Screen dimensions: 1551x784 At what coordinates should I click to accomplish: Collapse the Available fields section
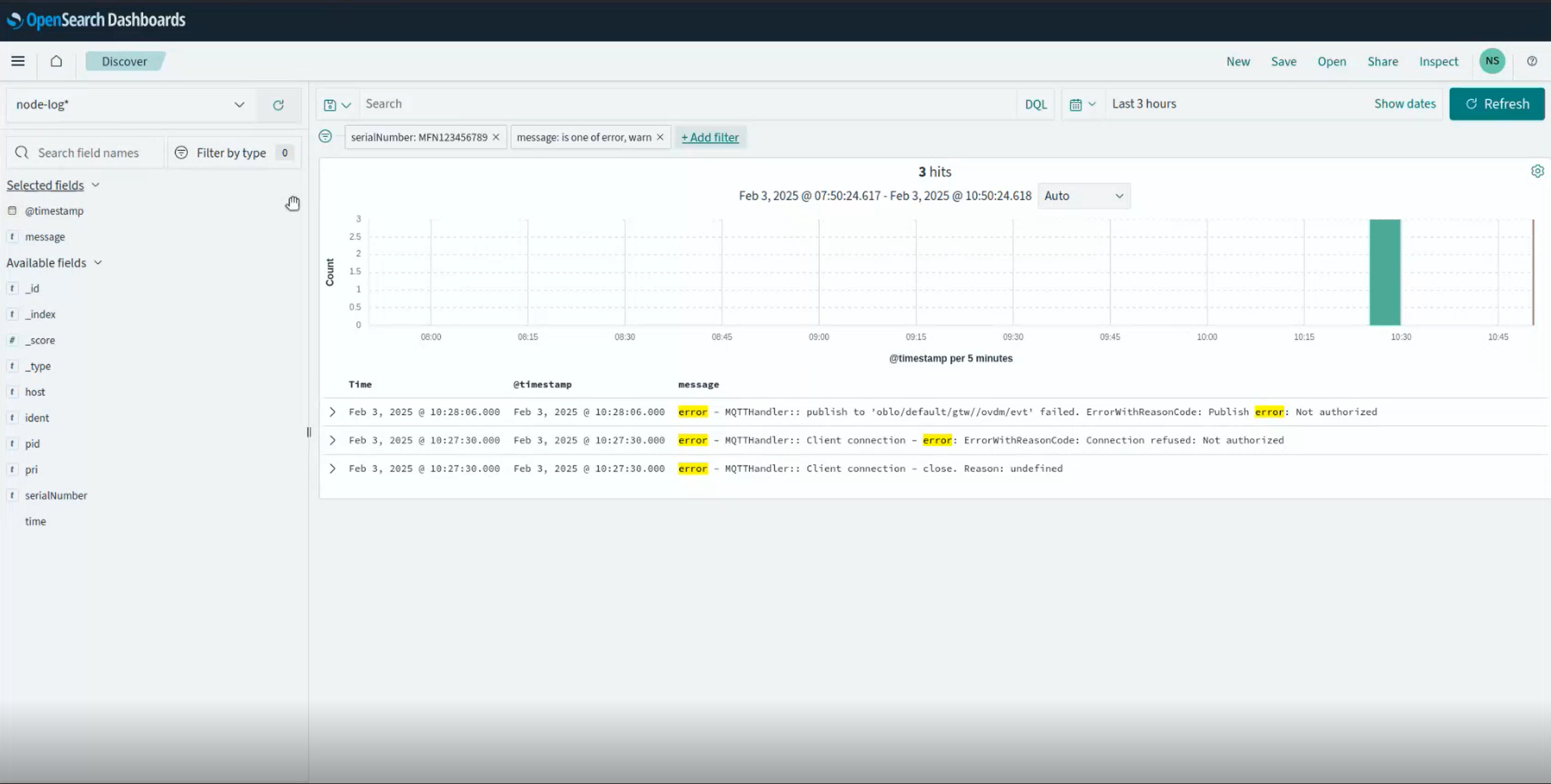point(97,262)
